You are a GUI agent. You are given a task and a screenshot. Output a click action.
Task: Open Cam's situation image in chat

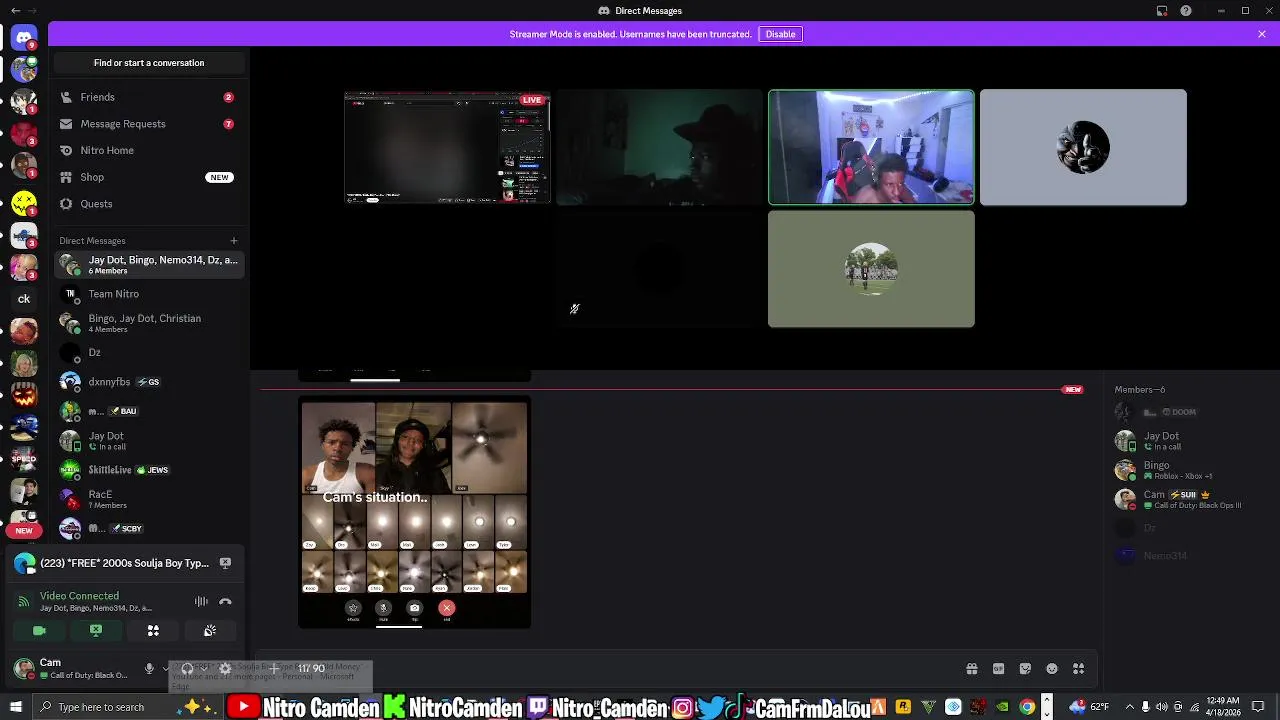coord(415,512)
